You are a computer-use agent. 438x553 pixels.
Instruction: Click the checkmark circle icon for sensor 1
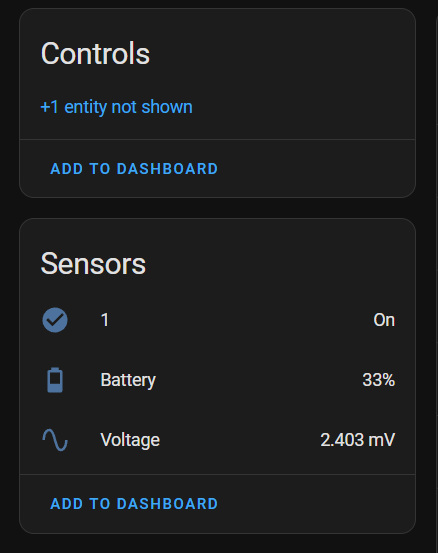point(55,320)
